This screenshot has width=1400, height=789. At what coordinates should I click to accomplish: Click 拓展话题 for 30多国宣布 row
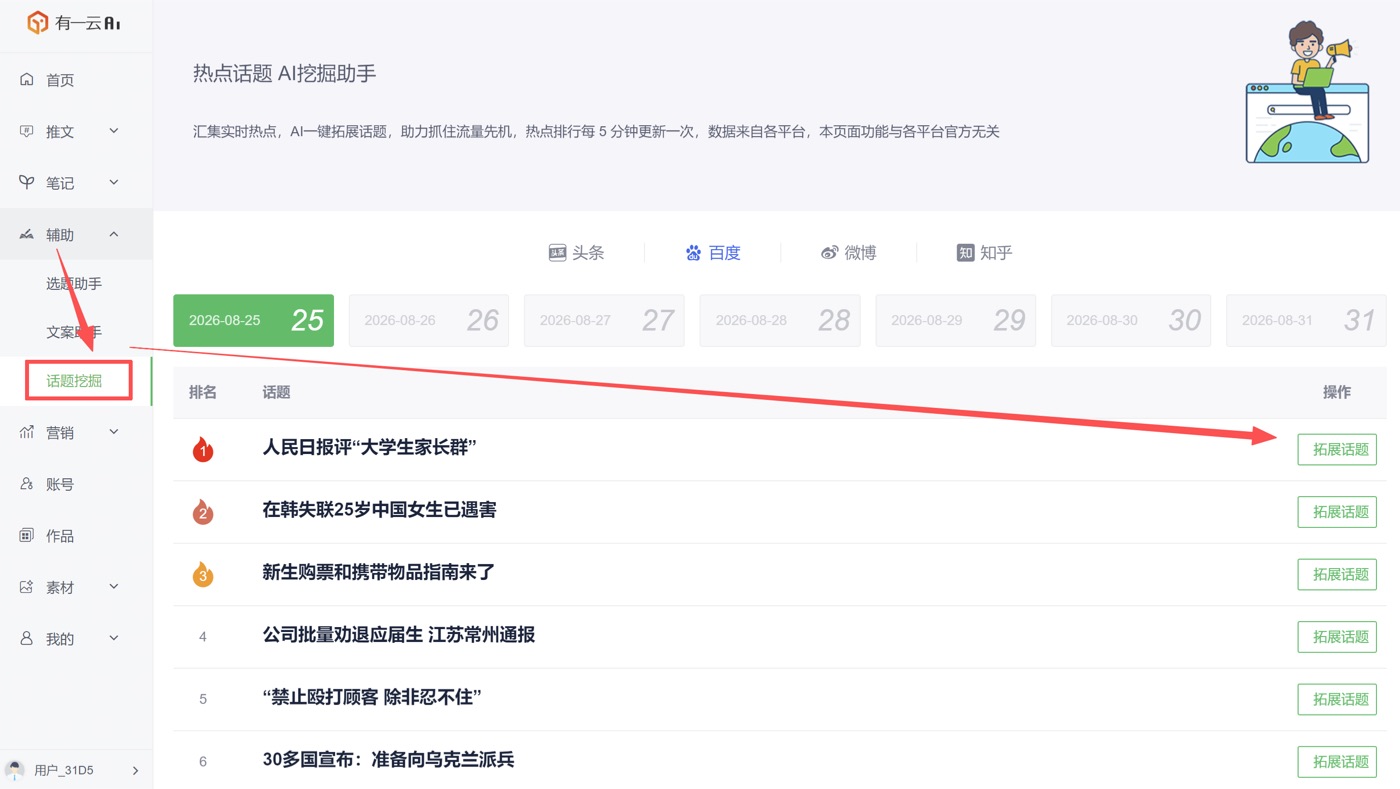point(1337,762)
